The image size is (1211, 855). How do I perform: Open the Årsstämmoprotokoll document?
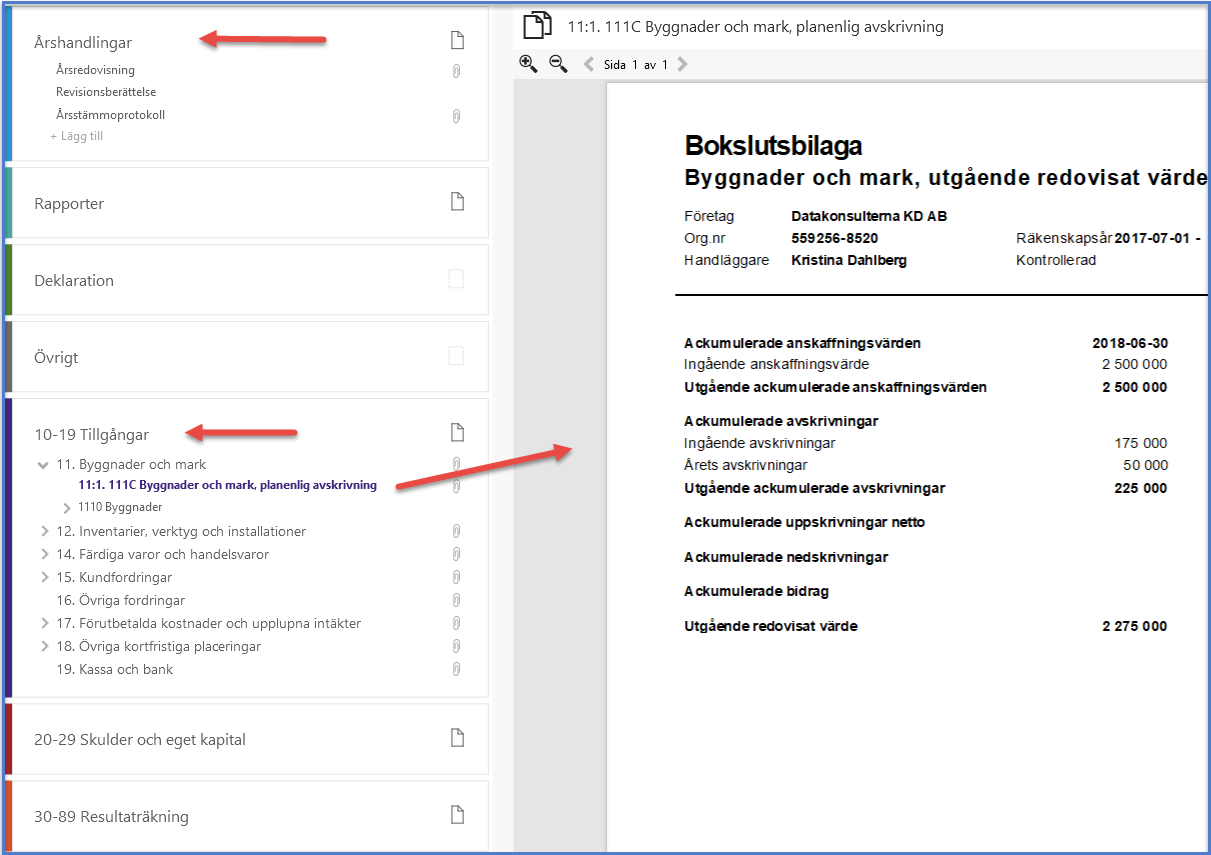[110, 115]
